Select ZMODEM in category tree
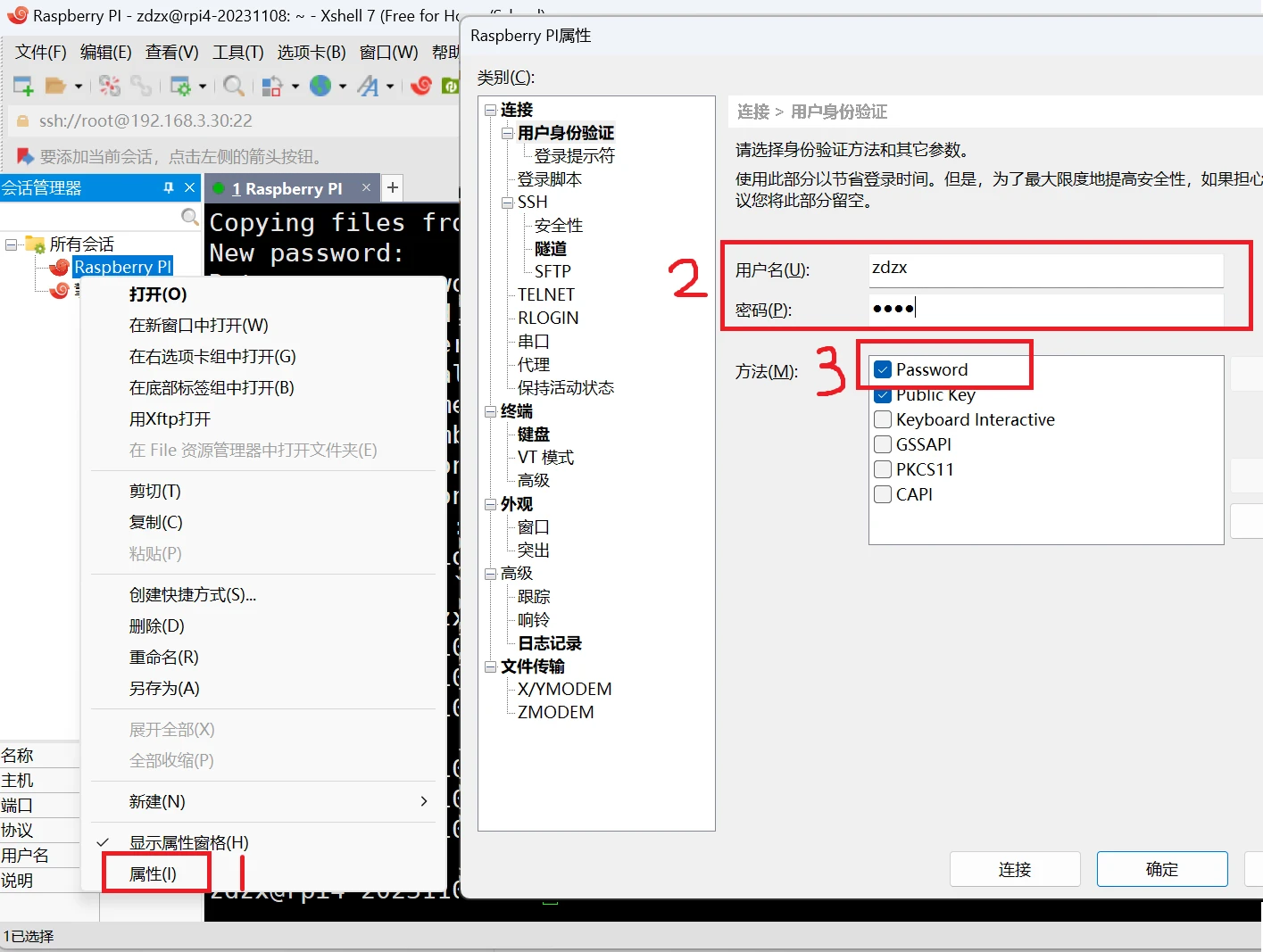Screen dimensions: 1263x952 tap(555, 712)
